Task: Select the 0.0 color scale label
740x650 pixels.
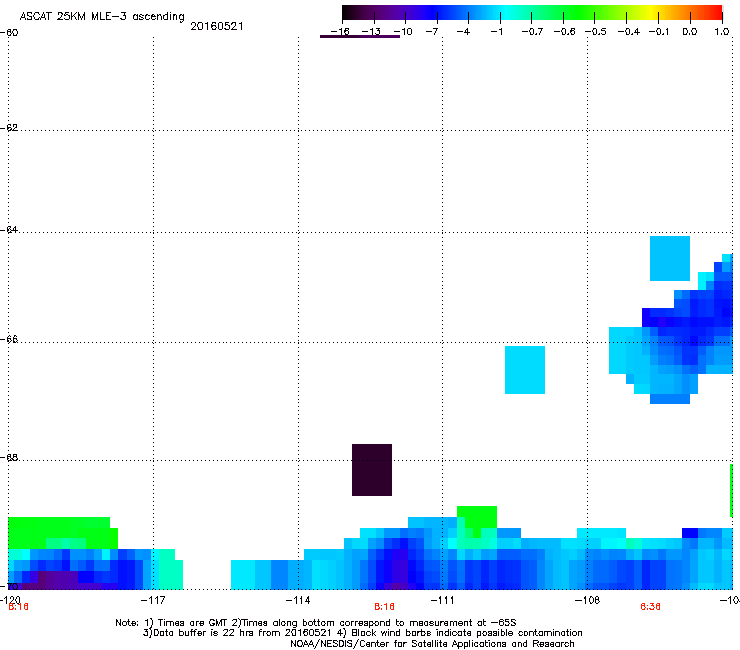Action: (x=690, y=32)
